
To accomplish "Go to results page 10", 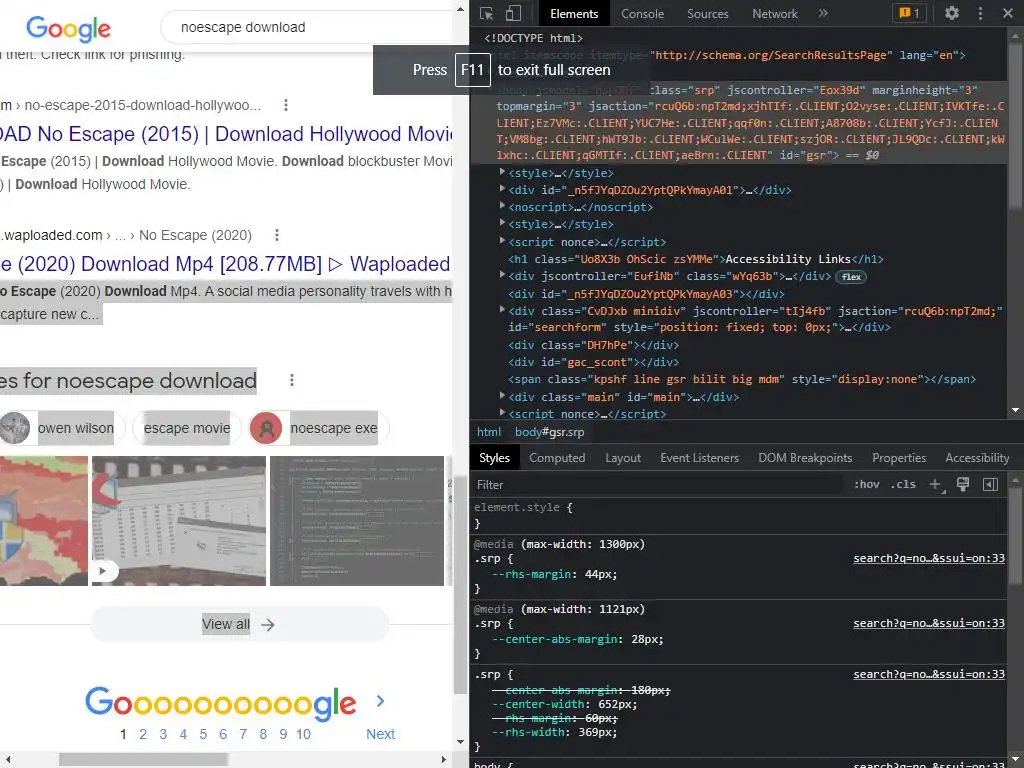I will click(303, 734).
